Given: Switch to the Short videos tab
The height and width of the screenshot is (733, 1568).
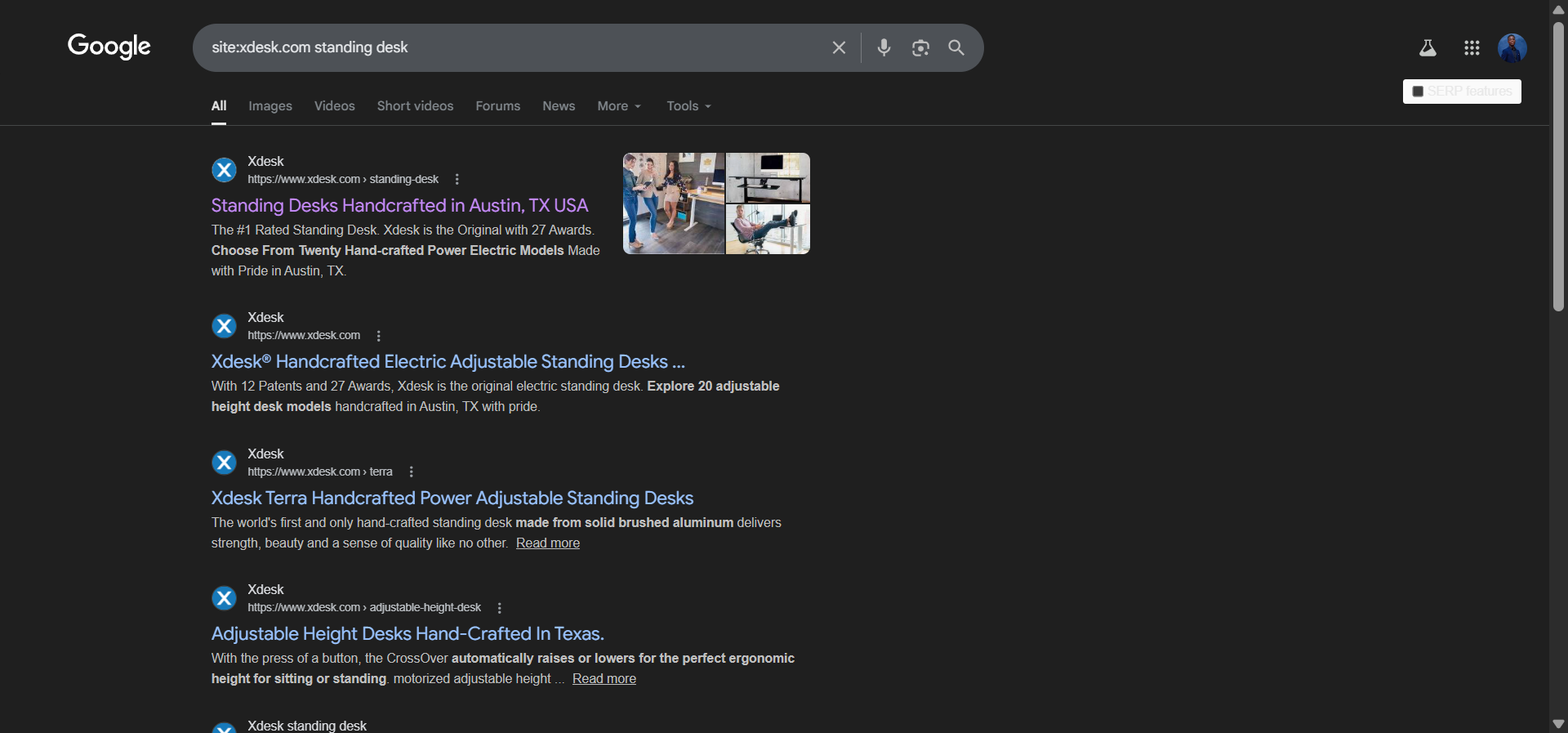Looking at the screenshot, I should [415, 106].
